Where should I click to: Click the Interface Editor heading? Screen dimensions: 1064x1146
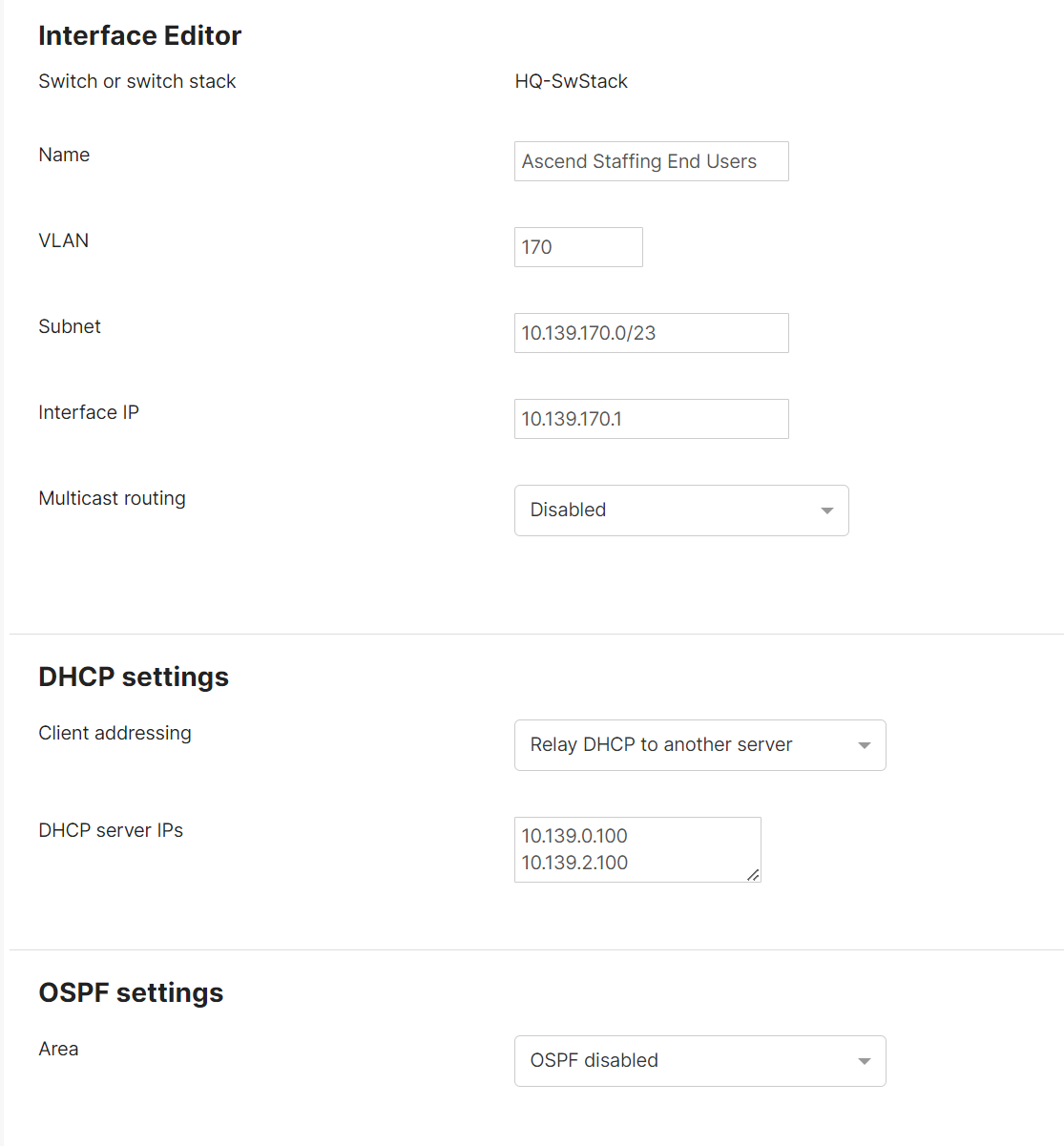[x=139, y=35]
